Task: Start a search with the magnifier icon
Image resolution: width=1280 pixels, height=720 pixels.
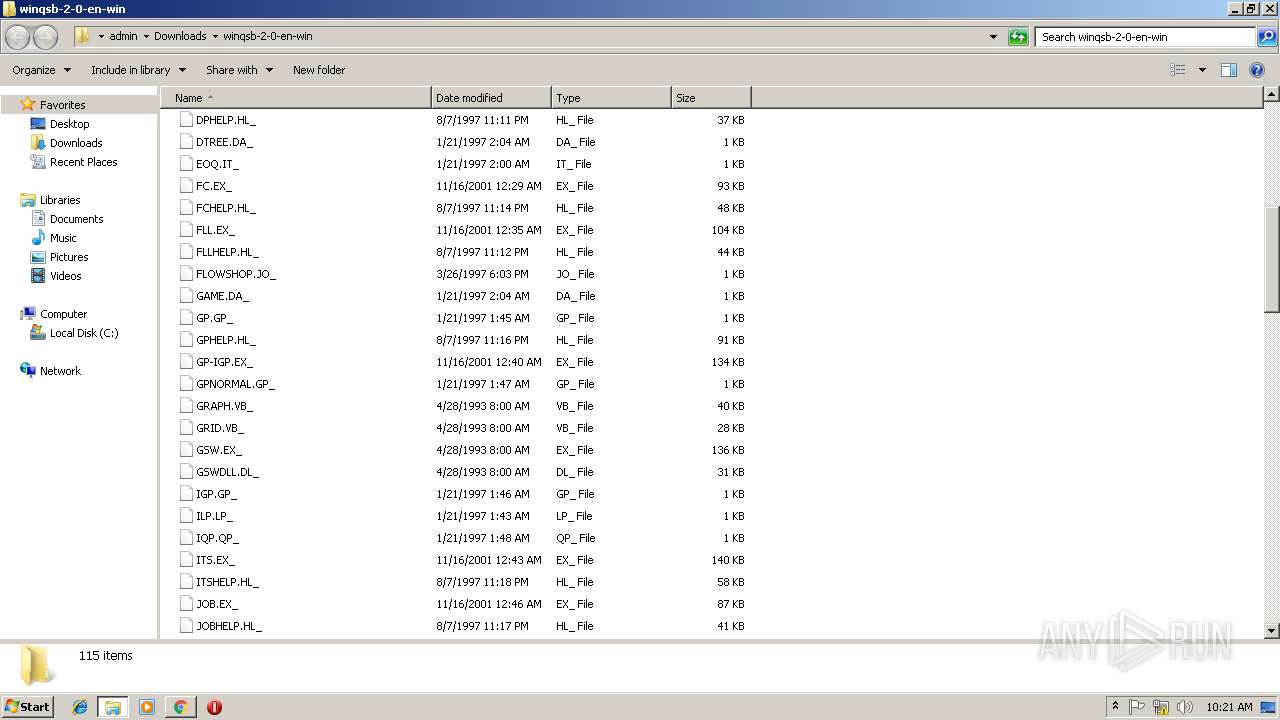Action: pyautogui.click(x=1266, y=37)
